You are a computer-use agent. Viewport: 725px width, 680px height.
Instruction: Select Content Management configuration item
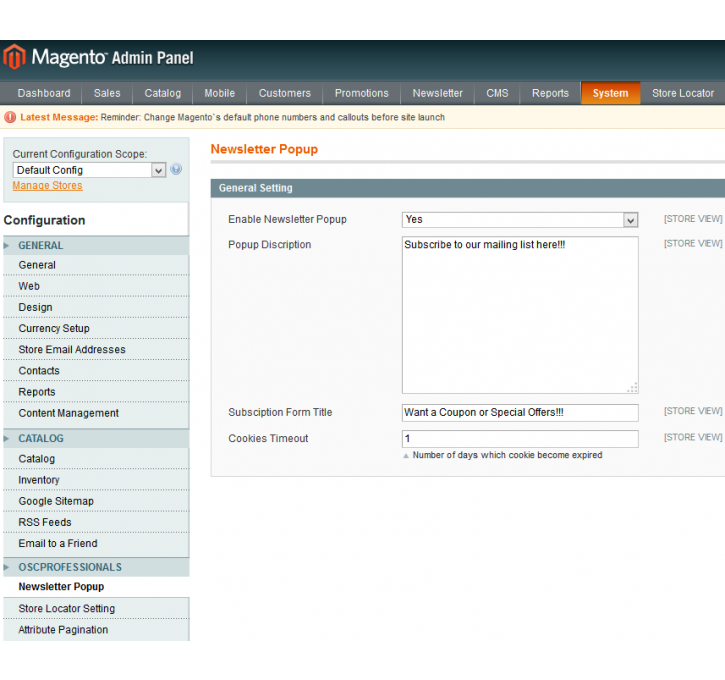tap(96, 413)
